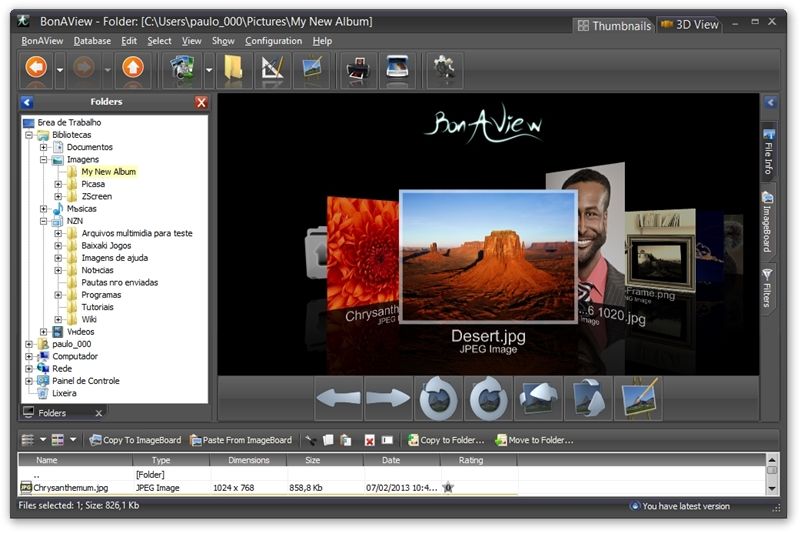The height and width of the screenshot is (533, 800).
Task: Click Paste From ImageBoard button
Action: 241,440
